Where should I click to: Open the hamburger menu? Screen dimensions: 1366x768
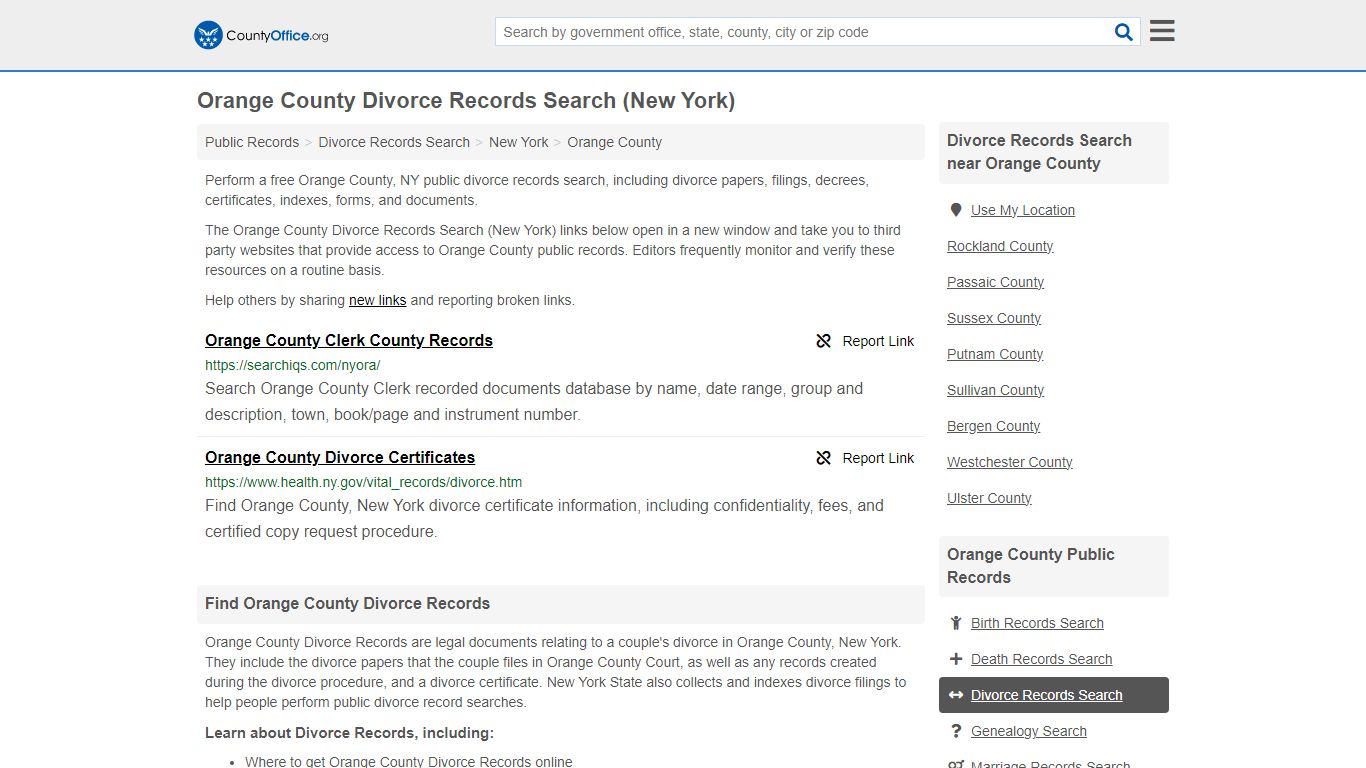(x=1162, y=31)
